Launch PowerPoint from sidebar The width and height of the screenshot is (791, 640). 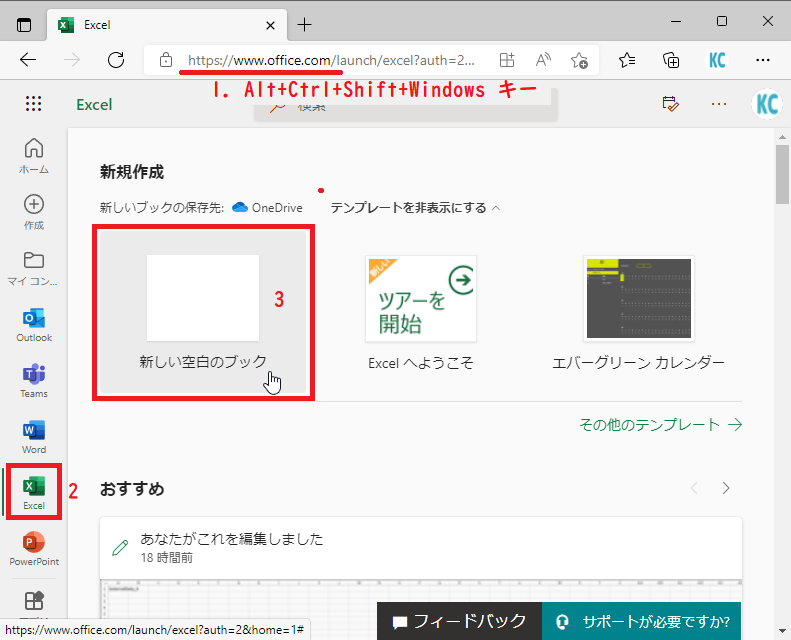[34, 549]
